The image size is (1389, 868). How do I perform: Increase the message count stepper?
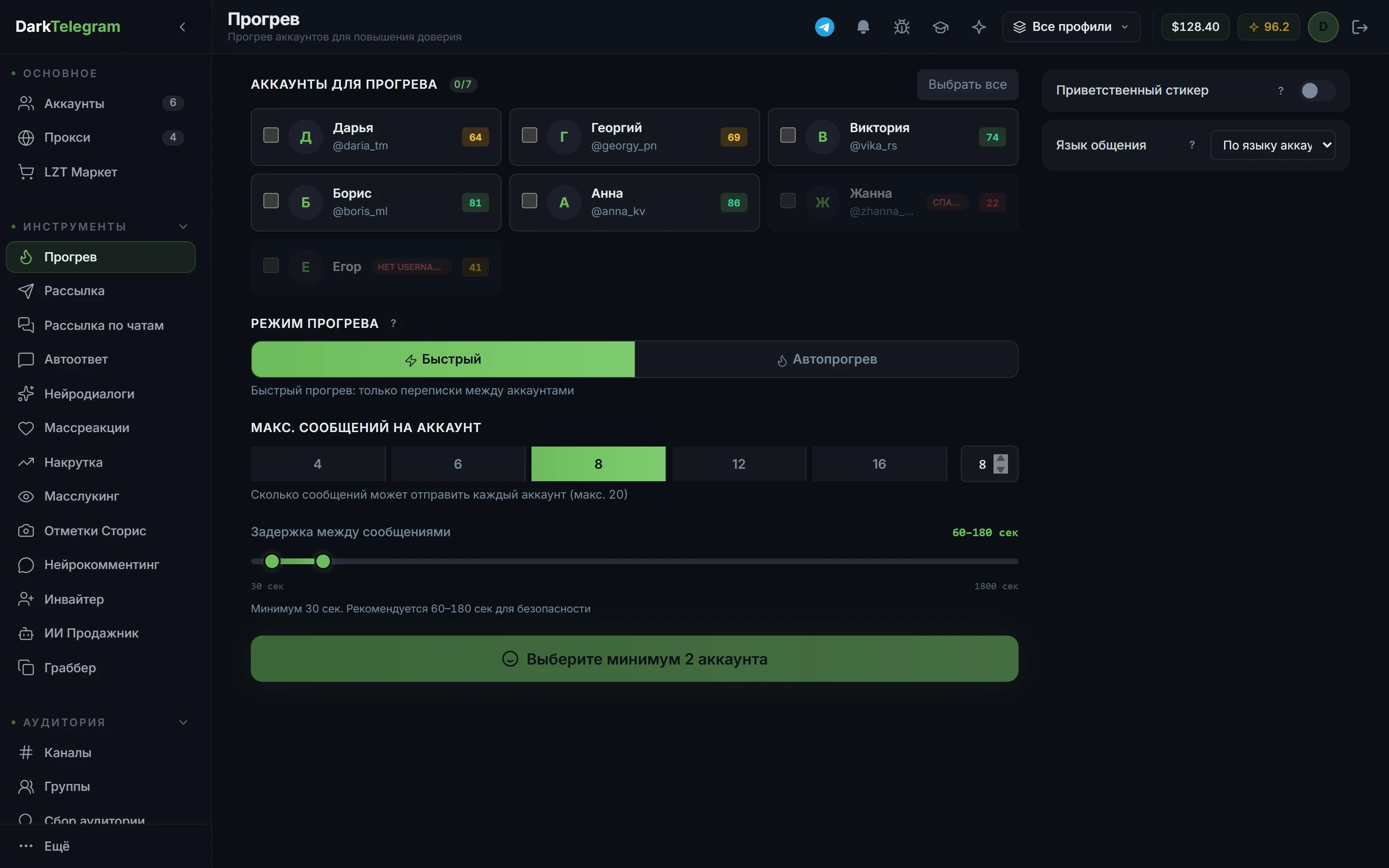[1000, 459]
